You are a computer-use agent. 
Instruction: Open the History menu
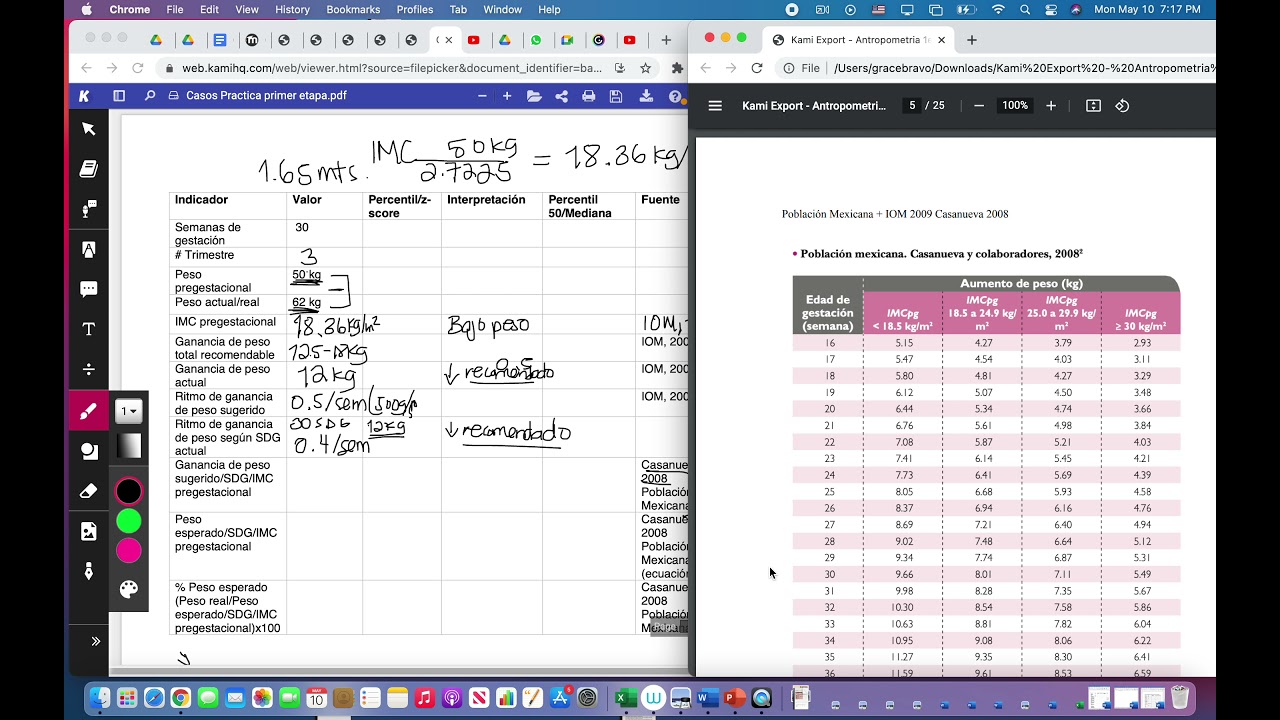(x=292, y=9)
